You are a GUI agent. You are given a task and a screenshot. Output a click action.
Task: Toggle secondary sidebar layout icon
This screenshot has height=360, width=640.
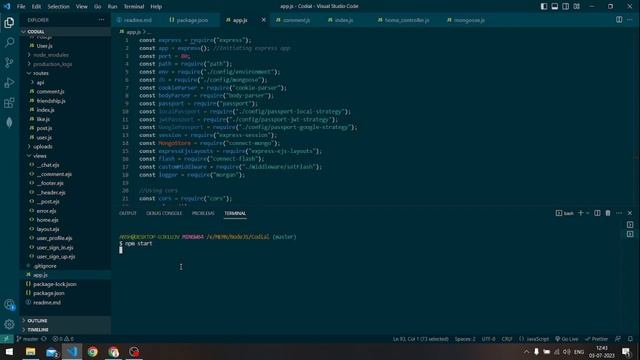pyautogui.click(x=566, y=6)
